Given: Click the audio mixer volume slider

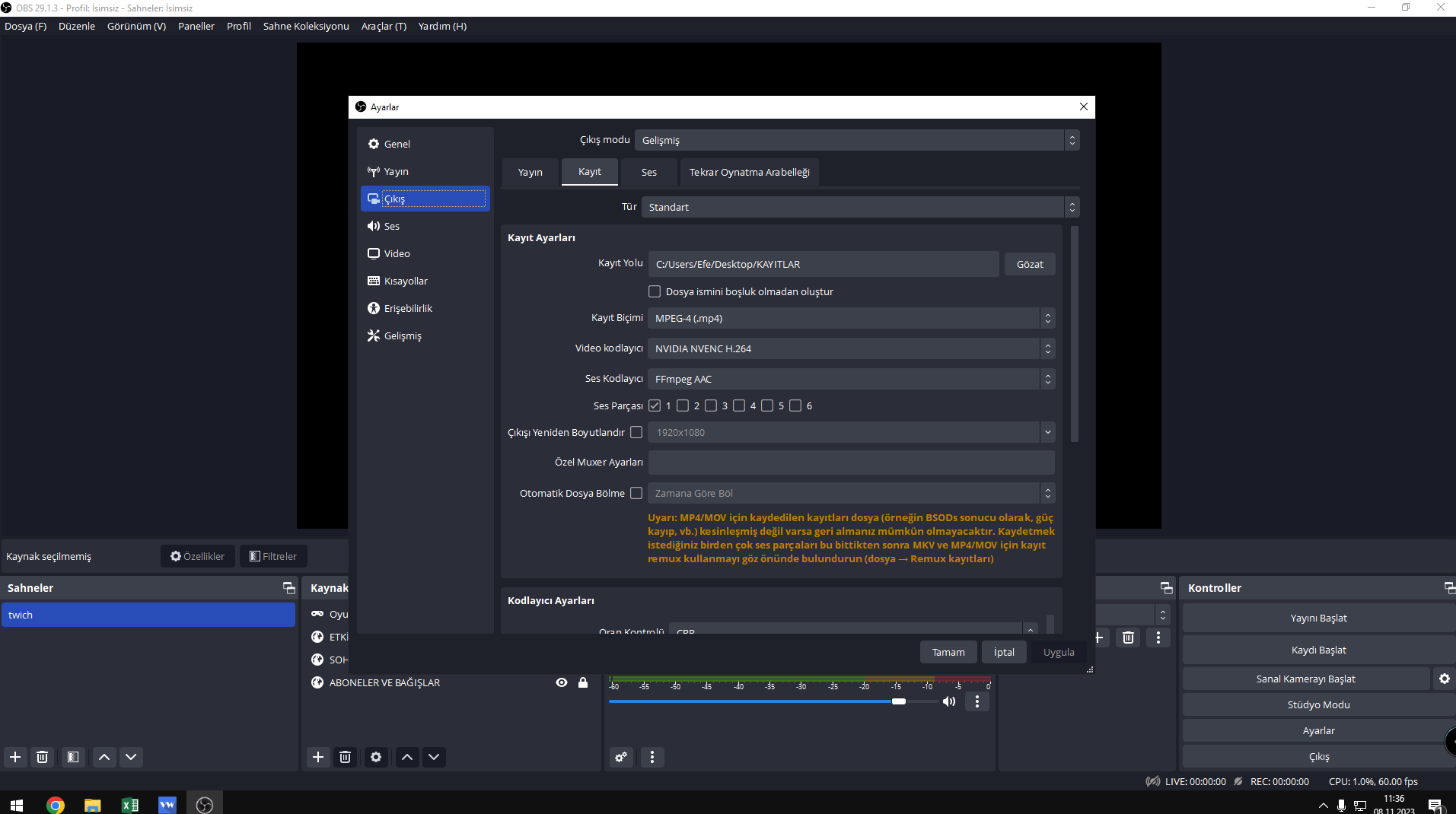Looking at the screenshot, I should 761,701.
